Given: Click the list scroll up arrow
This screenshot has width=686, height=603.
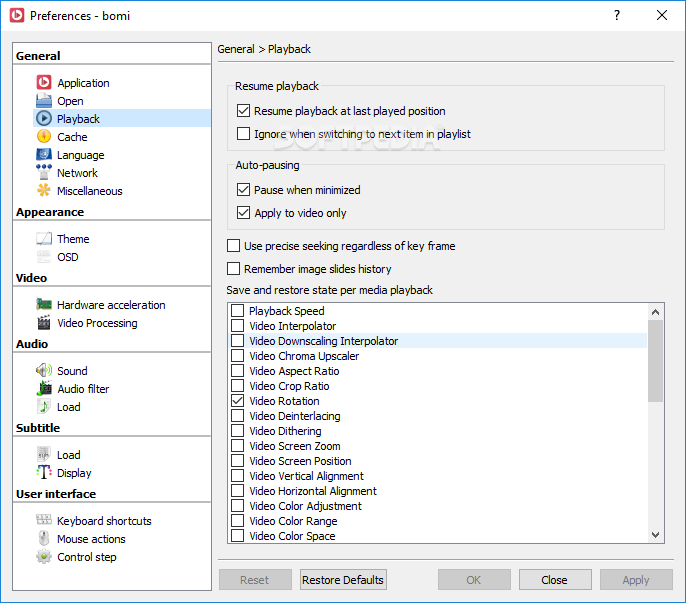Looking at the screenshot, I should (x=655, y=312).
